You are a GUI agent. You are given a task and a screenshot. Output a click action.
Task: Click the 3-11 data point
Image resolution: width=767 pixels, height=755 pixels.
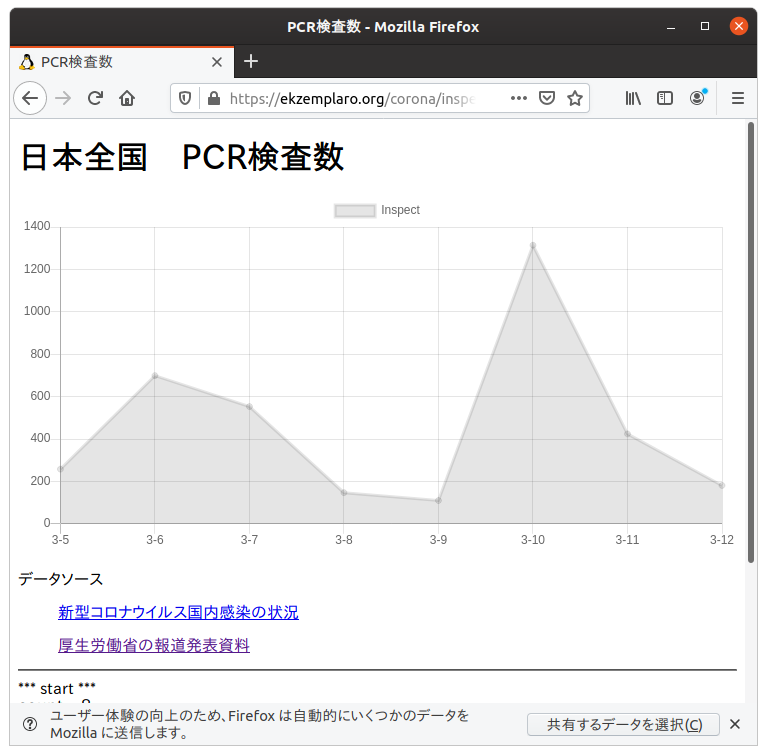[x=628, y=434]
